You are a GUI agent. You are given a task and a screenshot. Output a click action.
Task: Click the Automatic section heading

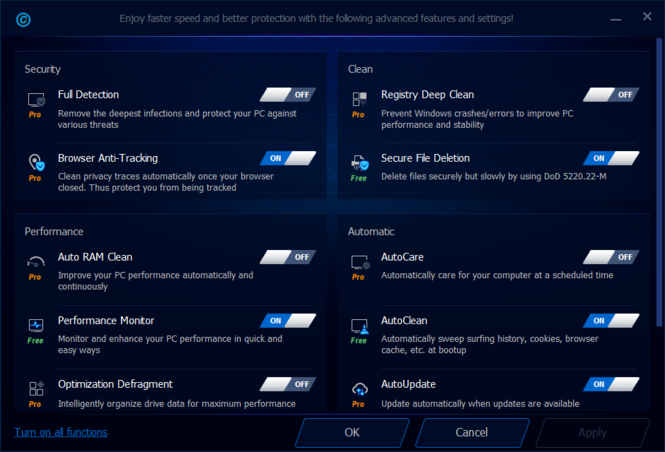[x=371, y=232]
